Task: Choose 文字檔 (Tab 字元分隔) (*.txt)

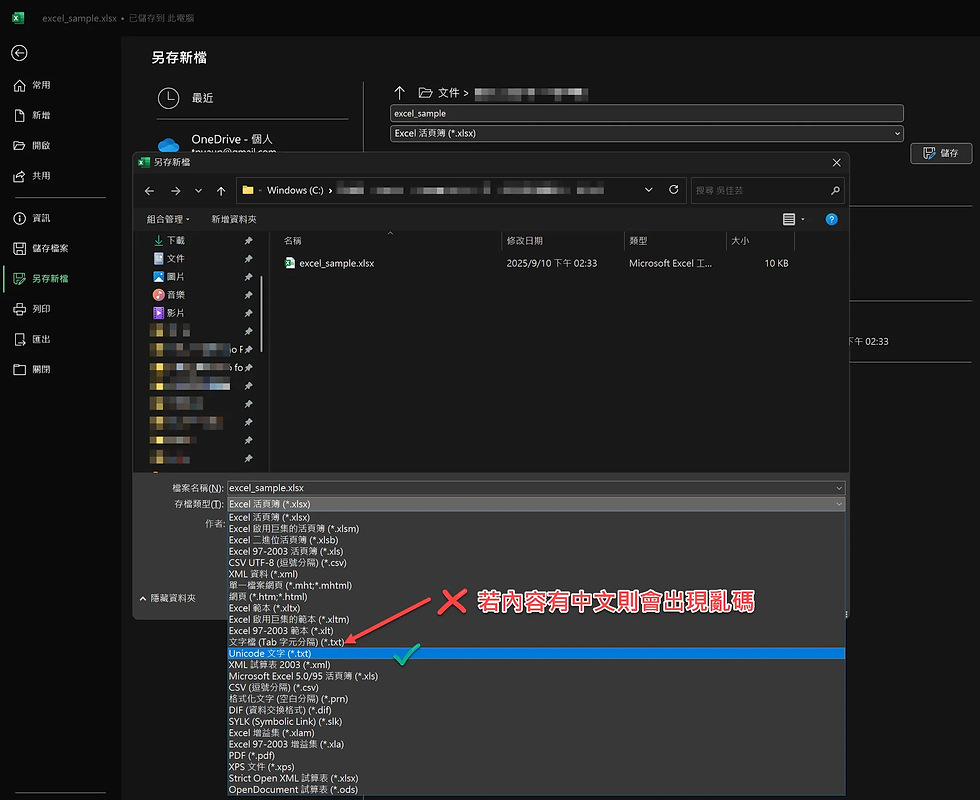Action: pos(286,642)
